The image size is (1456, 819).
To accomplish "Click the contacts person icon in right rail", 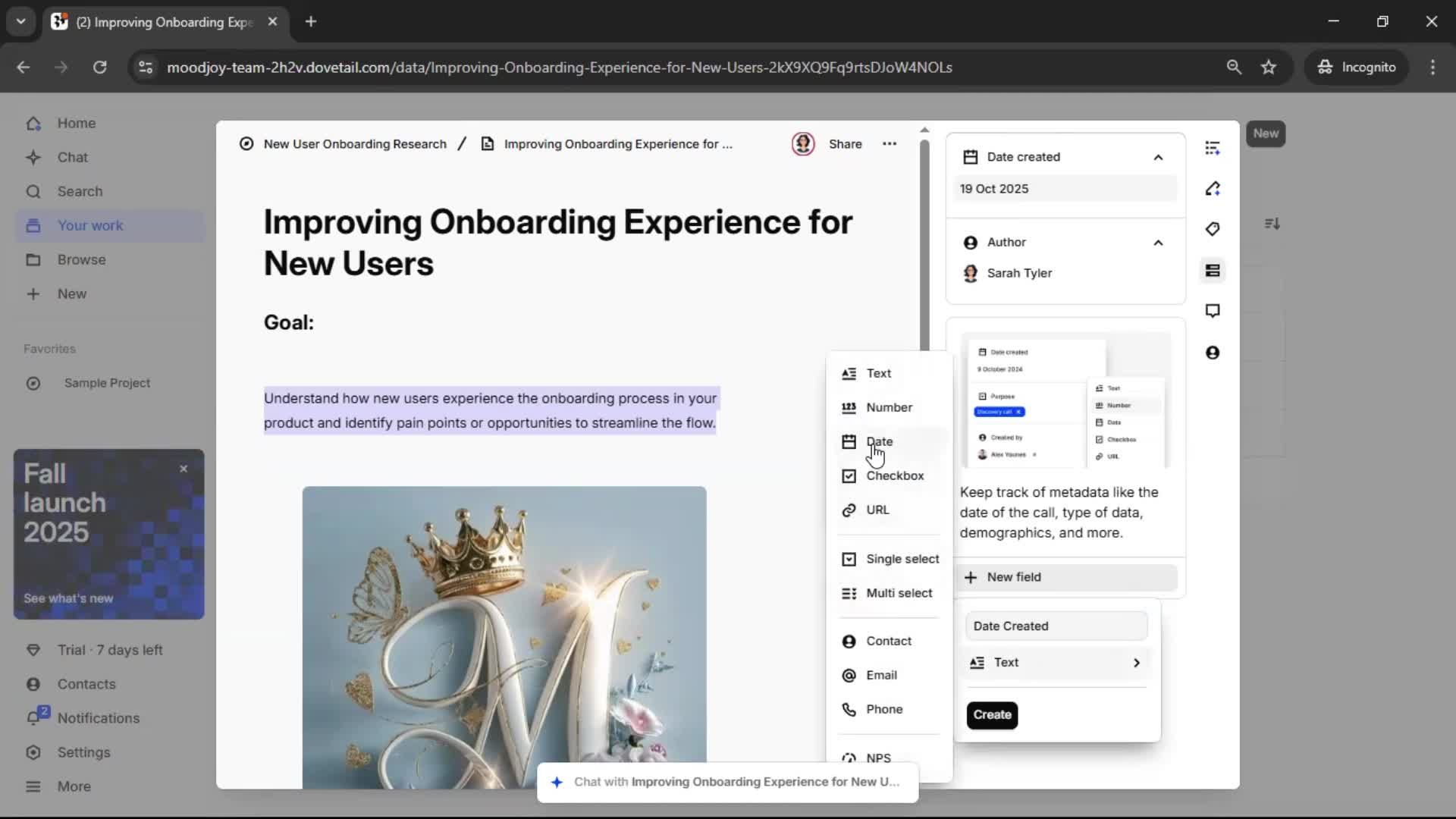I will tap(1213, 353).
